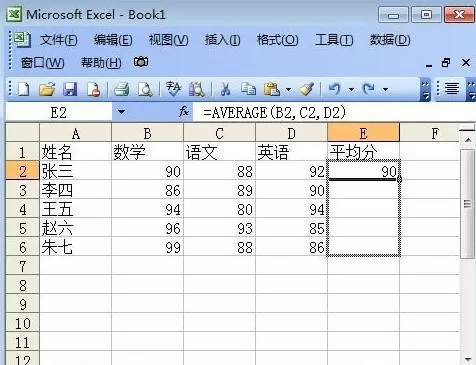Open the 数据(D) menu
Image resolution: width=476 pixels, height=365 pixels.
tap(390, 40)
